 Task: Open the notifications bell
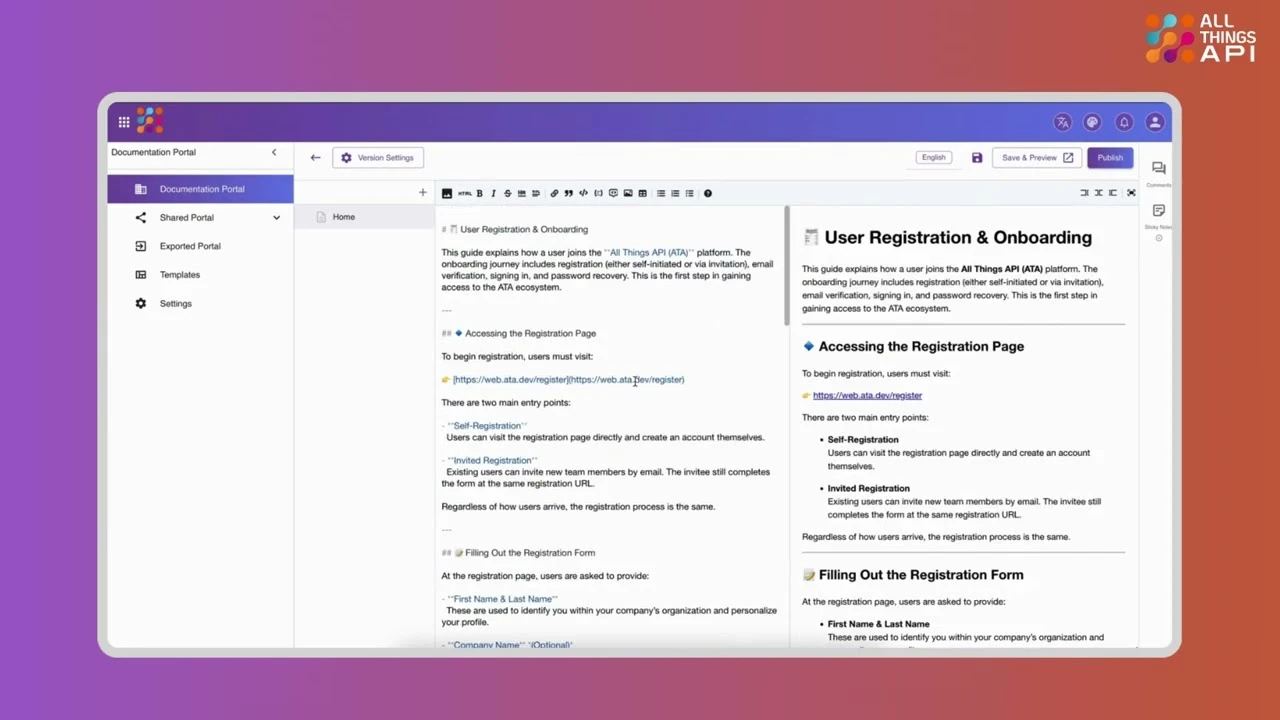1124,121
